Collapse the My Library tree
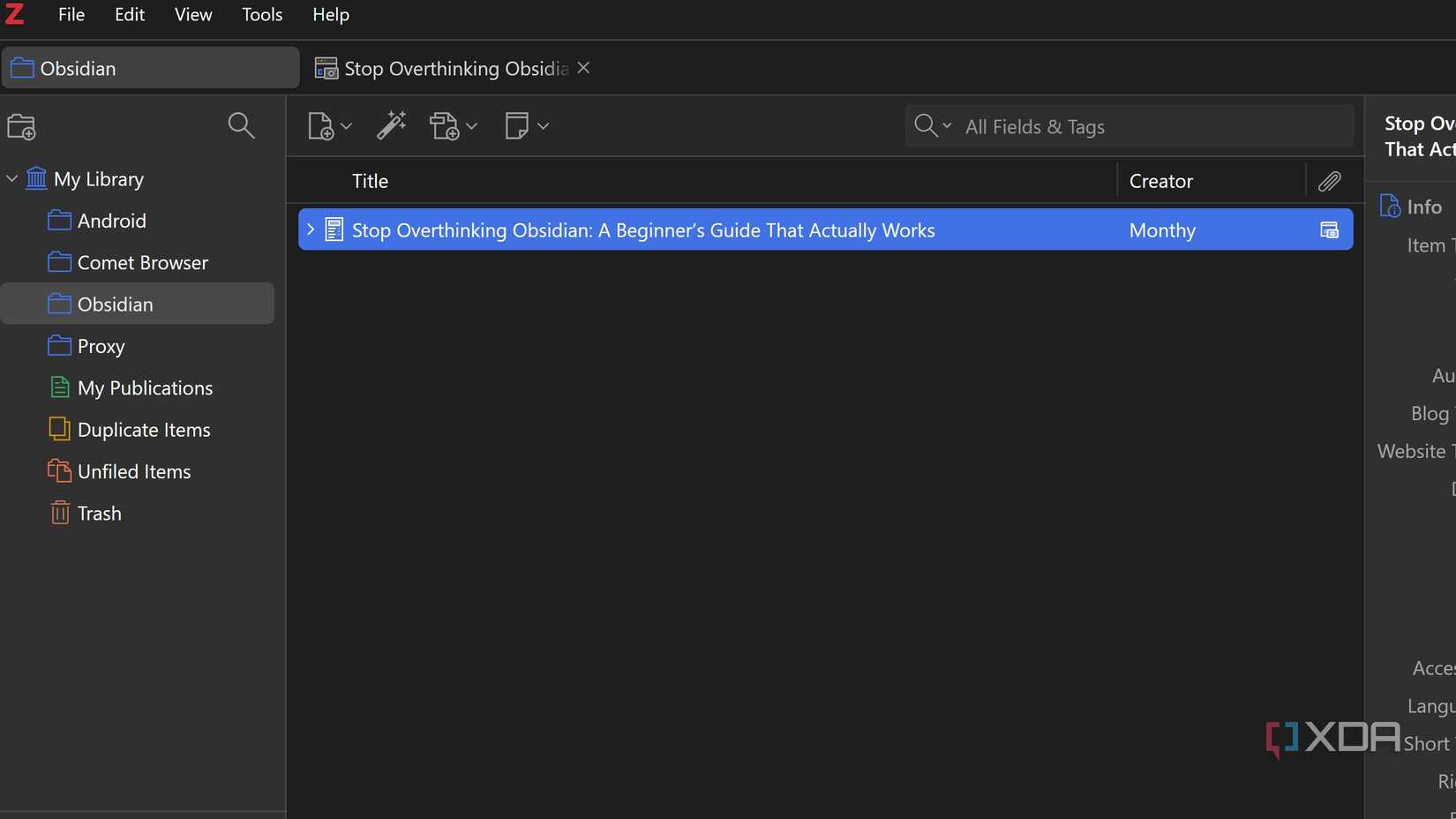 [12, 178]
